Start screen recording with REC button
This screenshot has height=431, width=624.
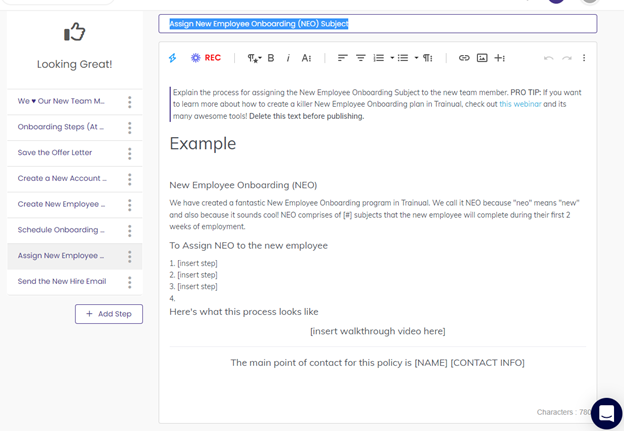[206, 58]
